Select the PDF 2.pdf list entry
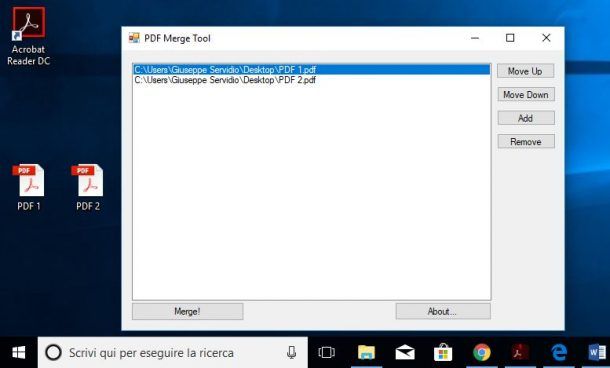This screenshot has height=368, width=610. (312, 80)
